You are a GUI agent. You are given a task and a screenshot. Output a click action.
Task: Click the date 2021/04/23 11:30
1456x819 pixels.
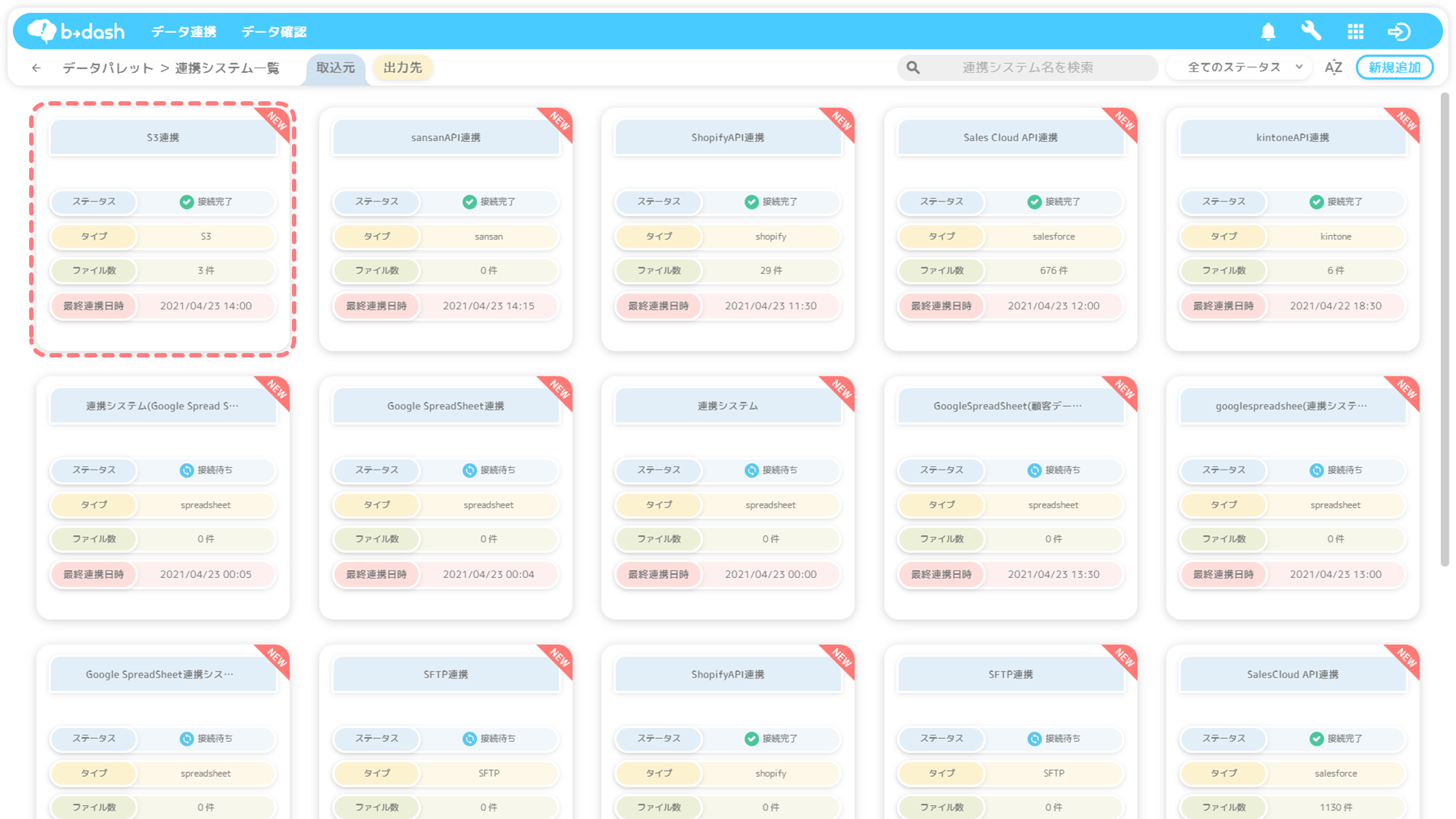[x=771, y=306]
